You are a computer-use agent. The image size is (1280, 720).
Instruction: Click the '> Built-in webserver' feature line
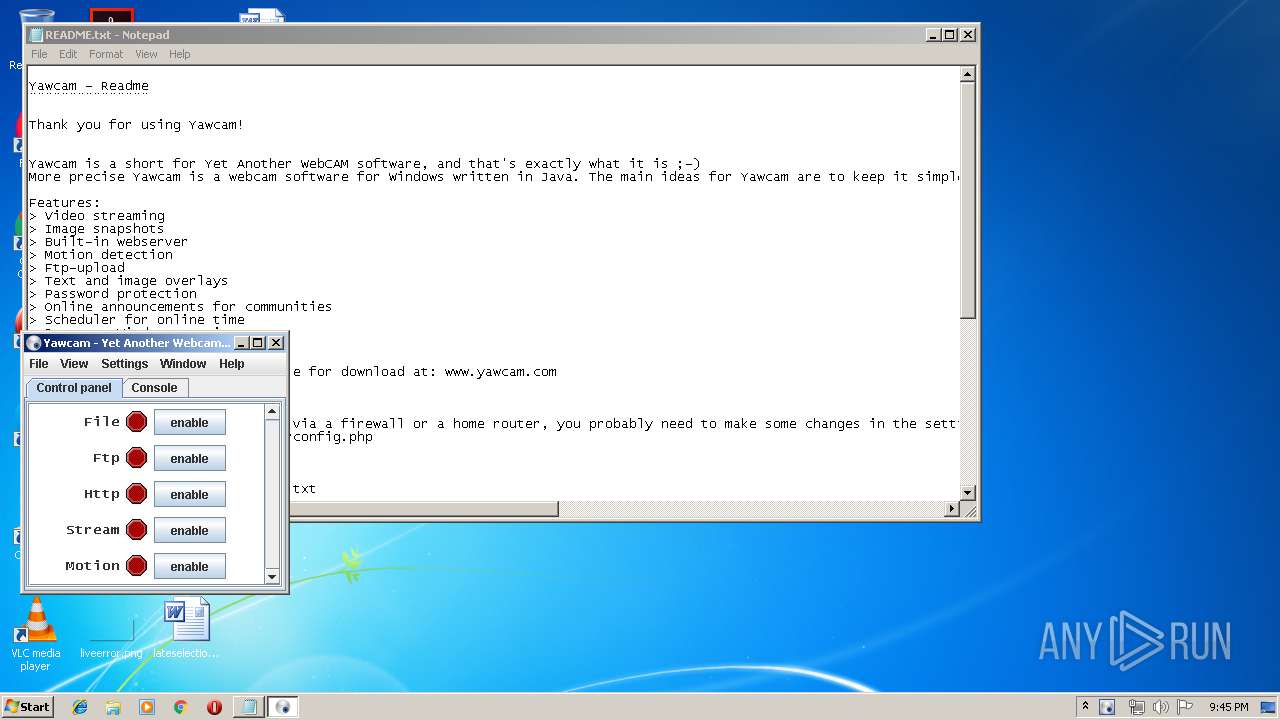click(x=108, y=242)
